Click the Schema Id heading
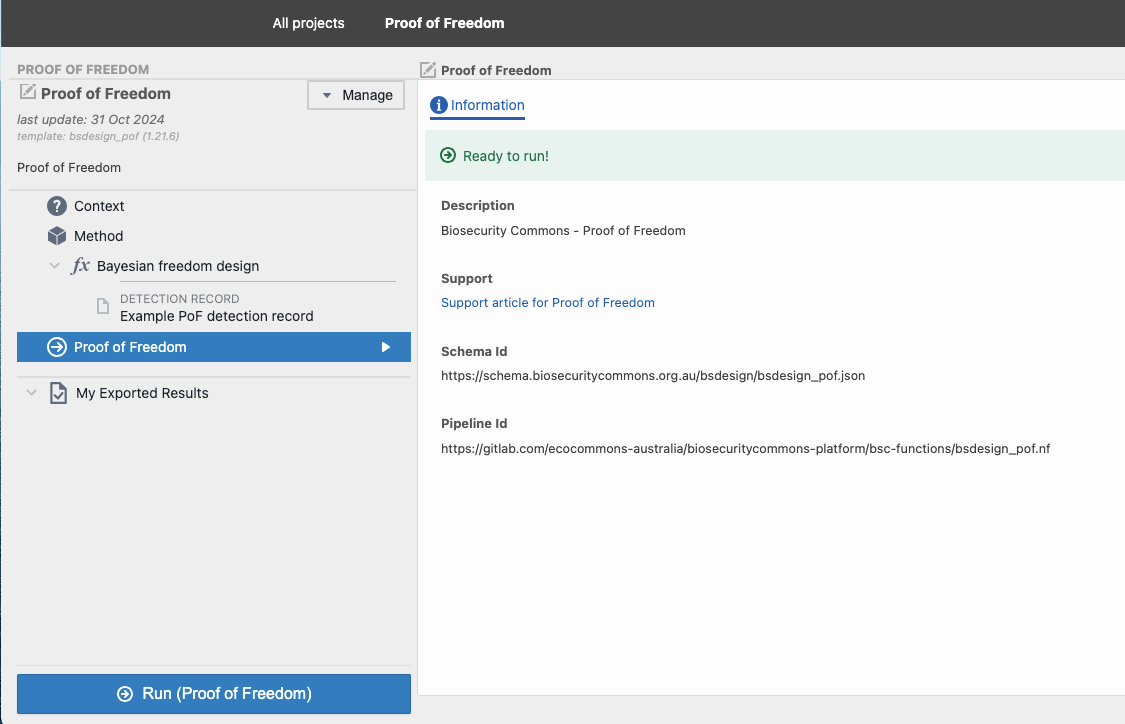 coord(474,352)
